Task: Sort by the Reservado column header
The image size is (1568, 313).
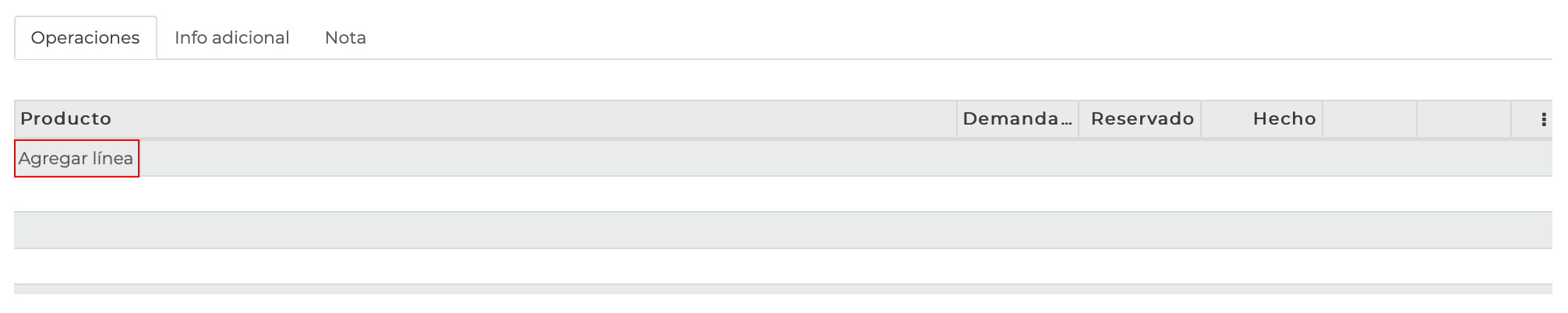Action: pyautogui.click(x=1142, y=119)
